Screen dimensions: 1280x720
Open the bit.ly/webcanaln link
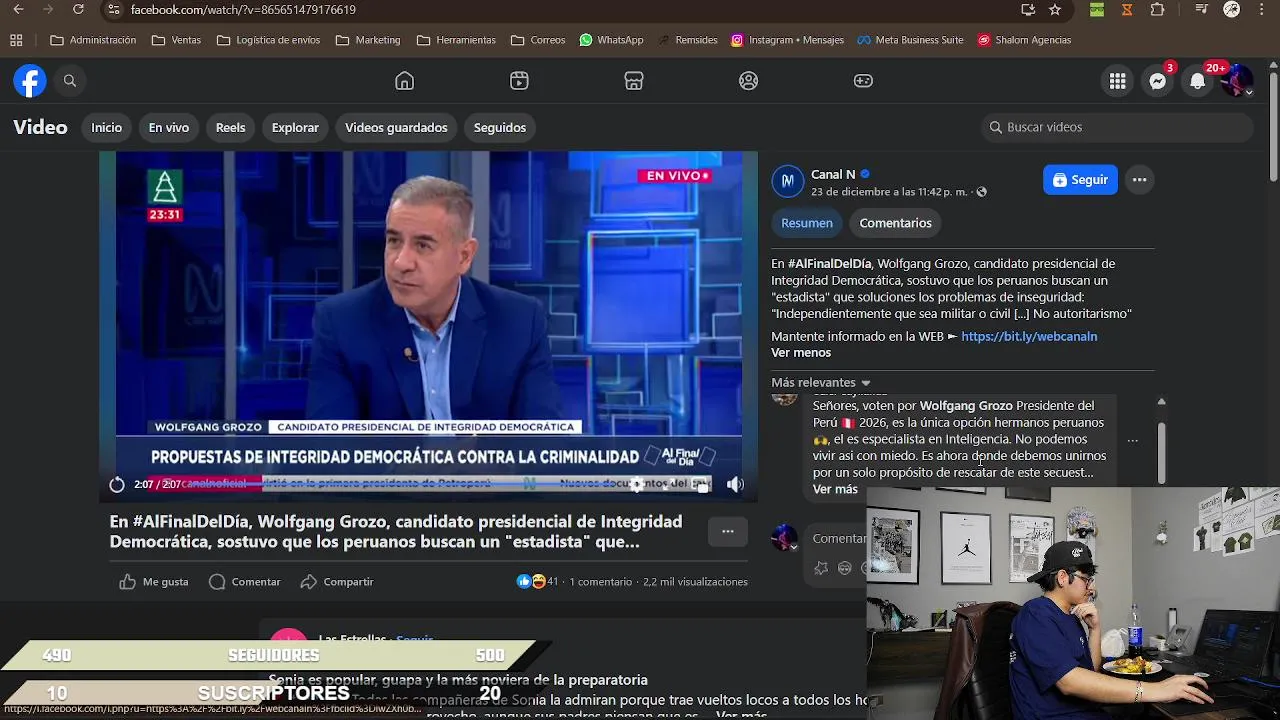click(x=1029, y=337)
